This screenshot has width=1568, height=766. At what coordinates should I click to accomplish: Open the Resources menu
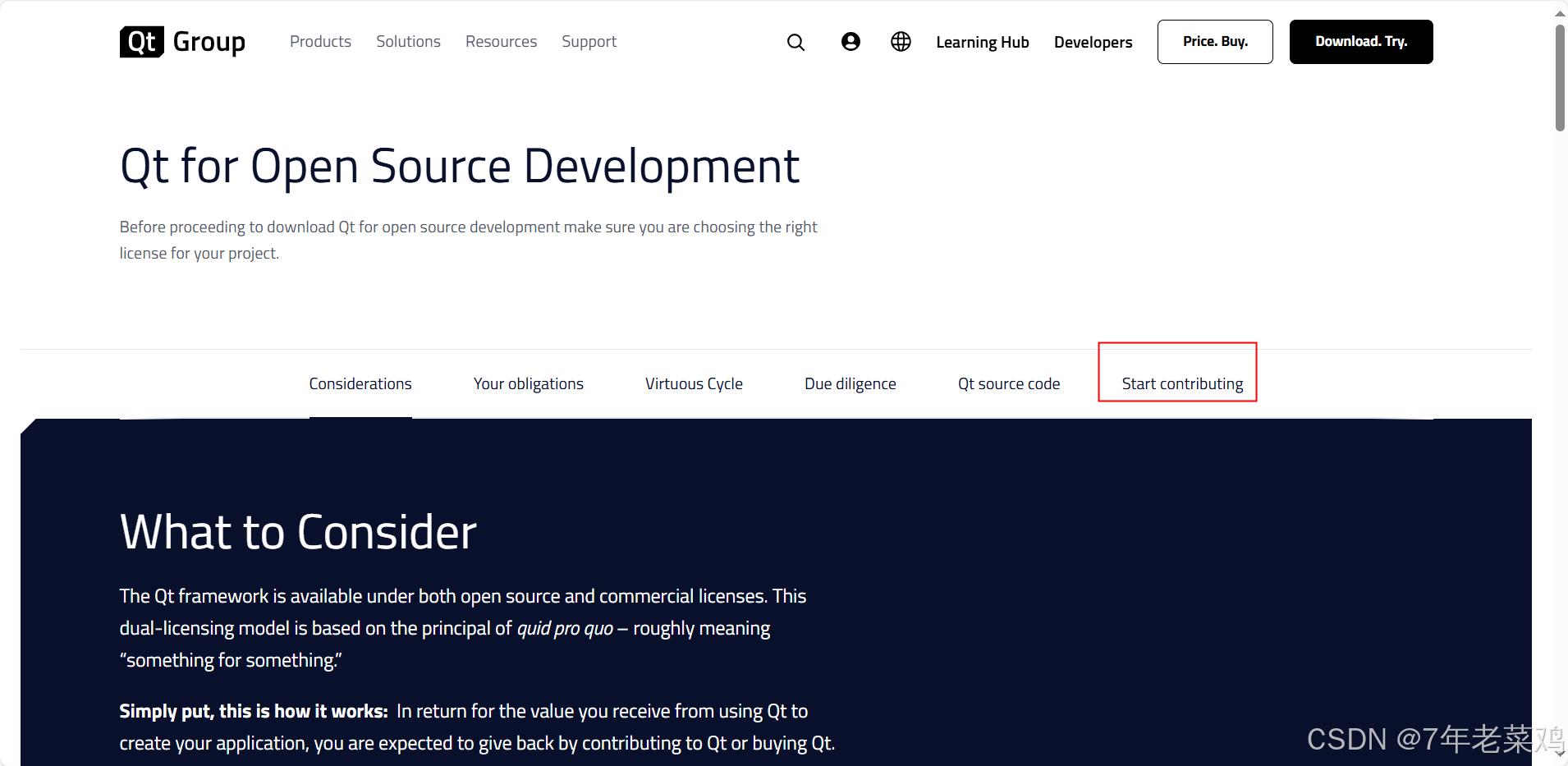[x=501, y=42]
